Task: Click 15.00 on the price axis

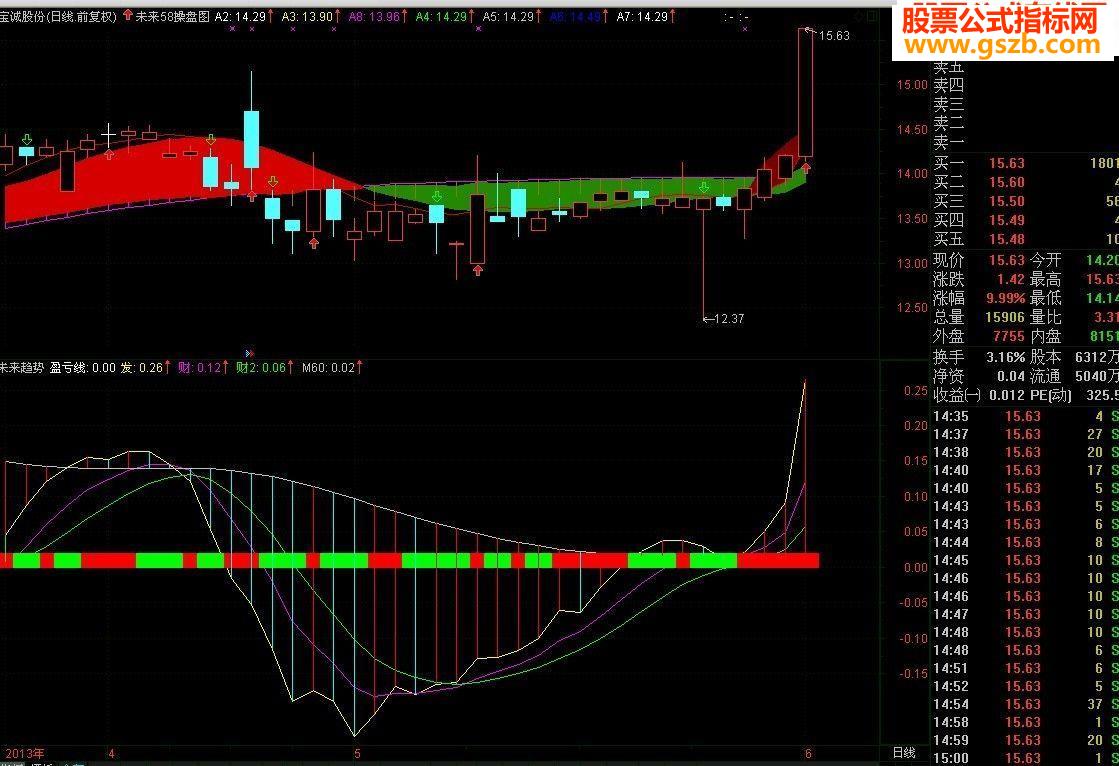Action: [911, 85]
